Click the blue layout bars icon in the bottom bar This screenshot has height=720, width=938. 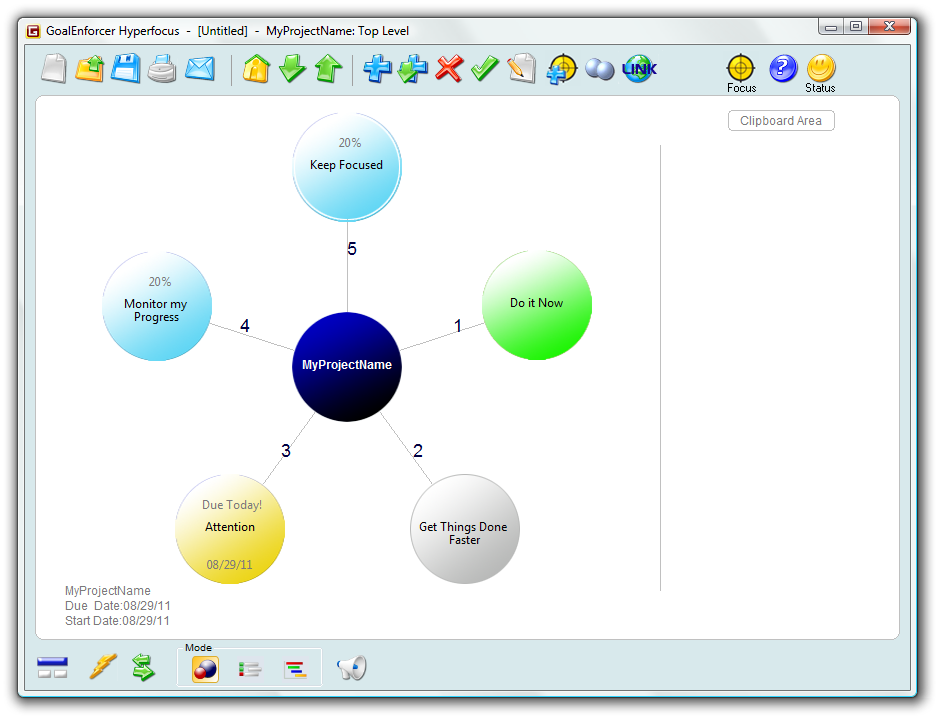(x=53, y=667)
